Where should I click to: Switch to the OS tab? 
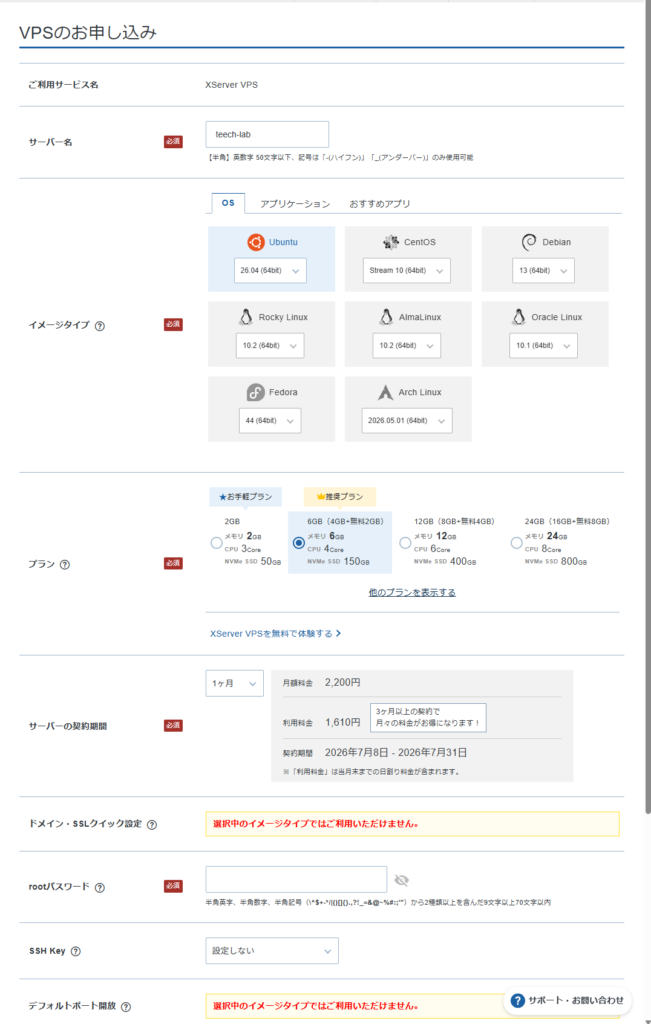pos(228,203)
